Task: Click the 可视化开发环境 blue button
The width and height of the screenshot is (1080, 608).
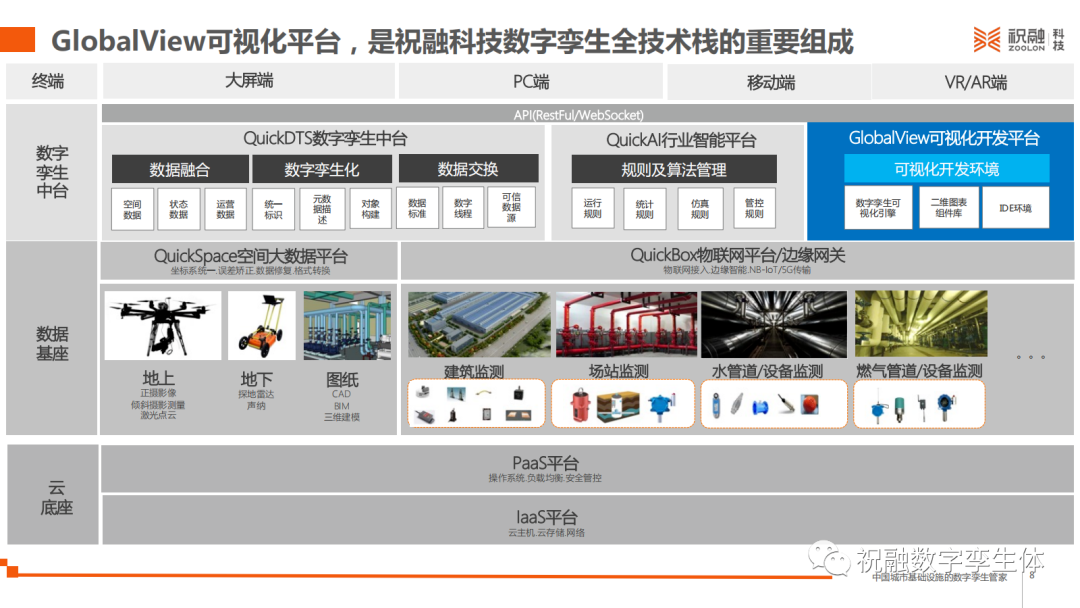Action: [946, 169]
